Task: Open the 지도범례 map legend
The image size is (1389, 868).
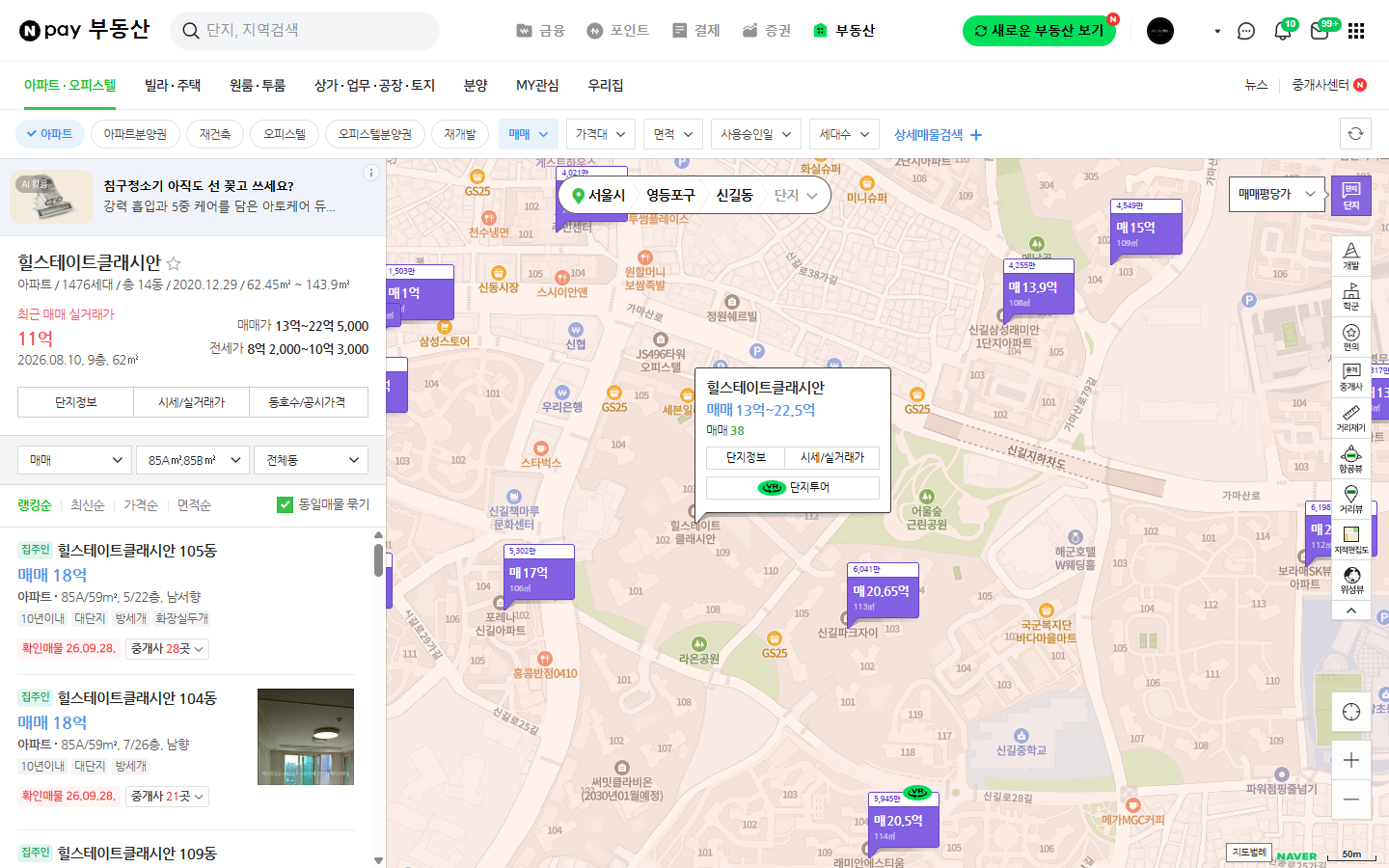Action: click(x=1249, y=853)
